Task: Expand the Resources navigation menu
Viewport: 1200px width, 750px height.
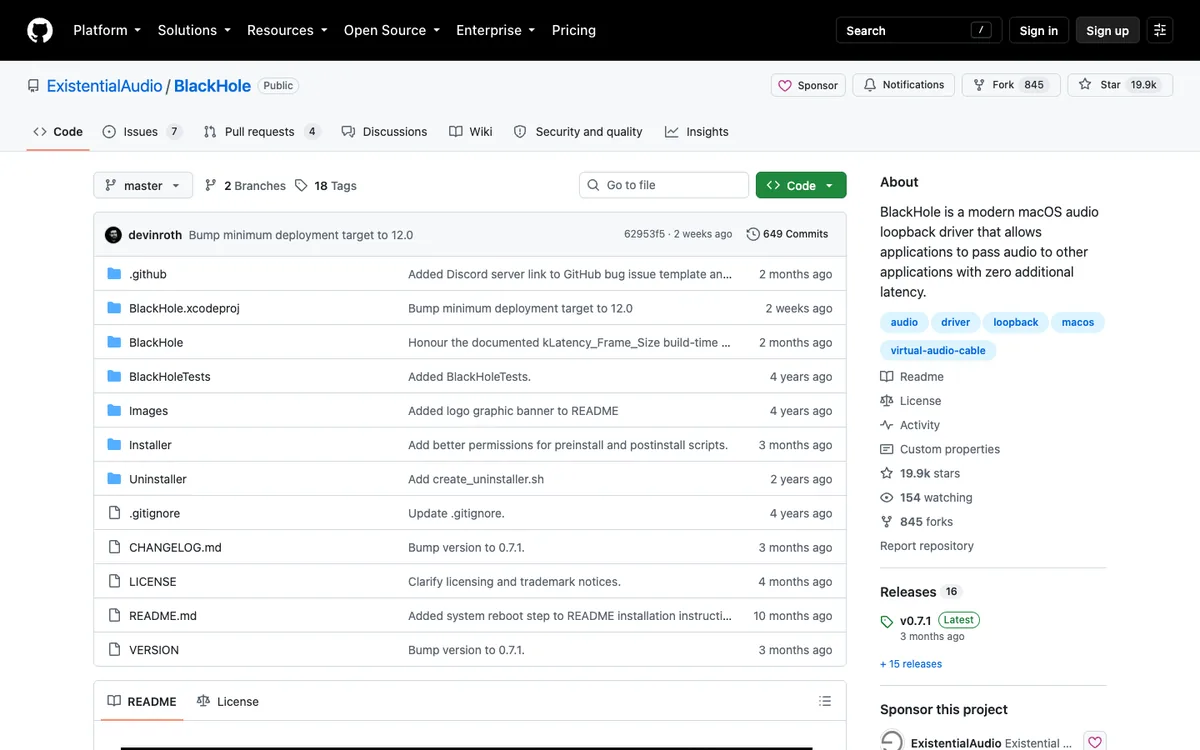Action: 287,30
